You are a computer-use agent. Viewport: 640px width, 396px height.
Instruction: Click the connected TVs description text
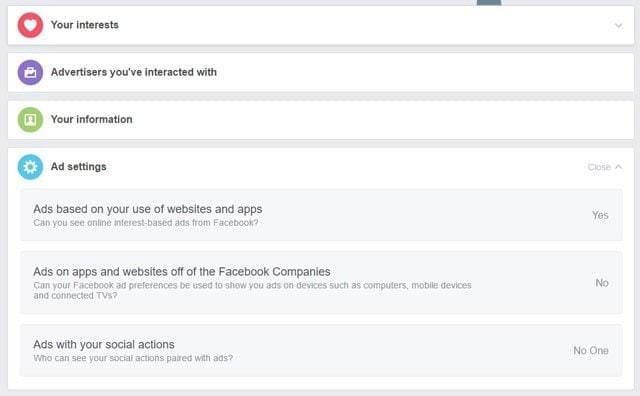click(252, 290)
